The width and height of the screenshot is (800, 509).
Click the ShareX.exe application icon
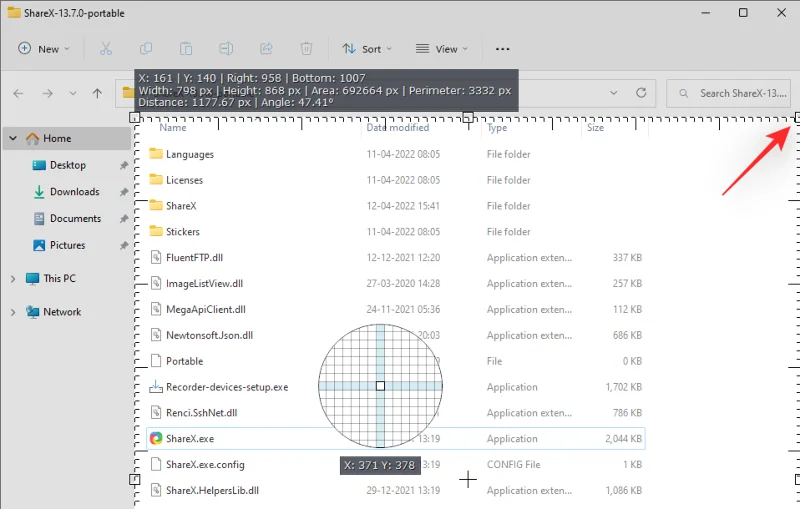coord(156,439)
